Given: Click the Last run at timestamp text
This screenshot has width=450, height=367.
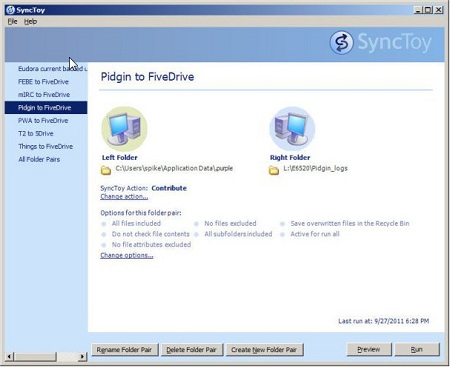Looking at the screenshot, I should (x=384, y=321).
